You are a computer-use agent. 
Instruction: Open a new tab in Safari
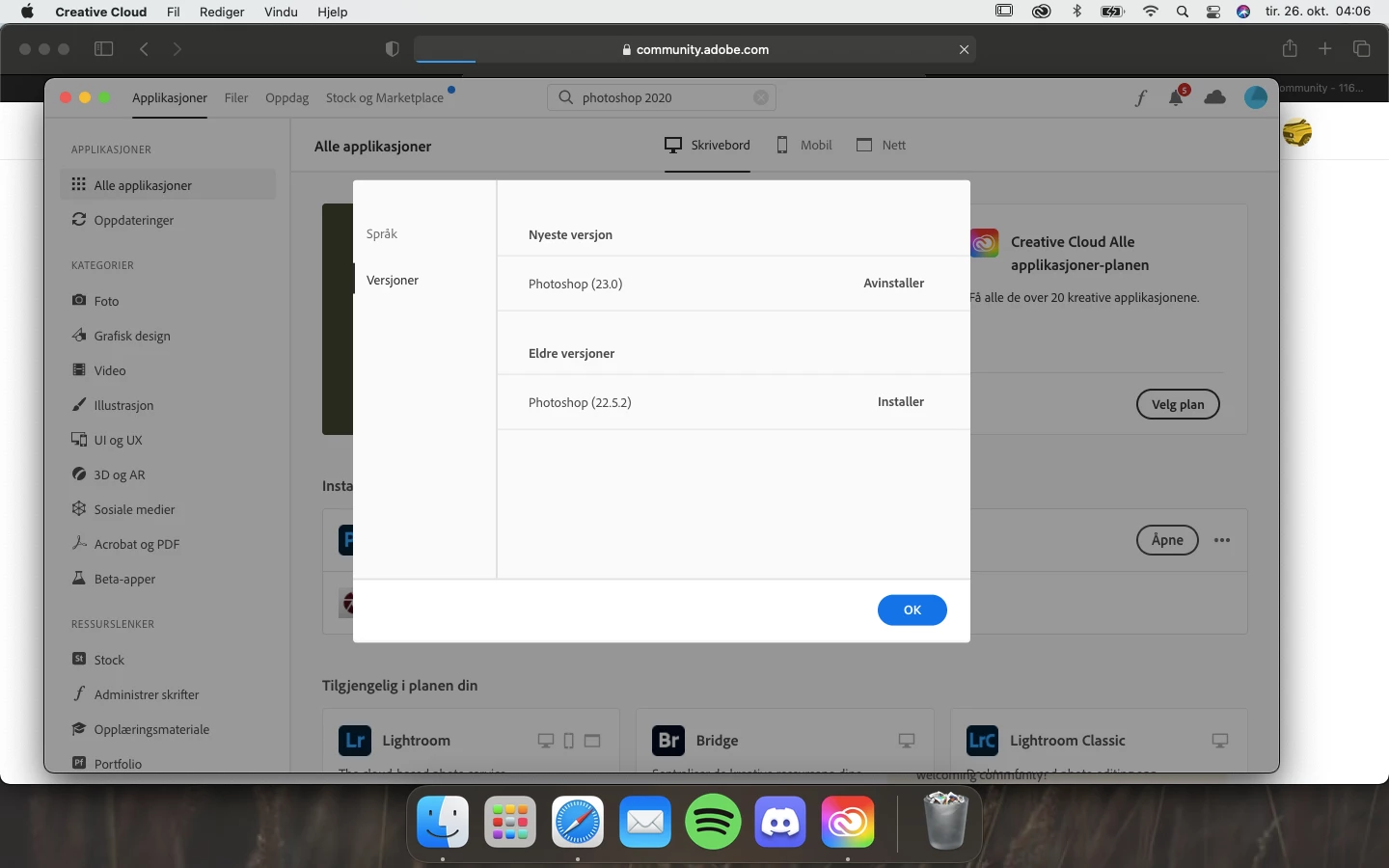[x=1325, y=48]
